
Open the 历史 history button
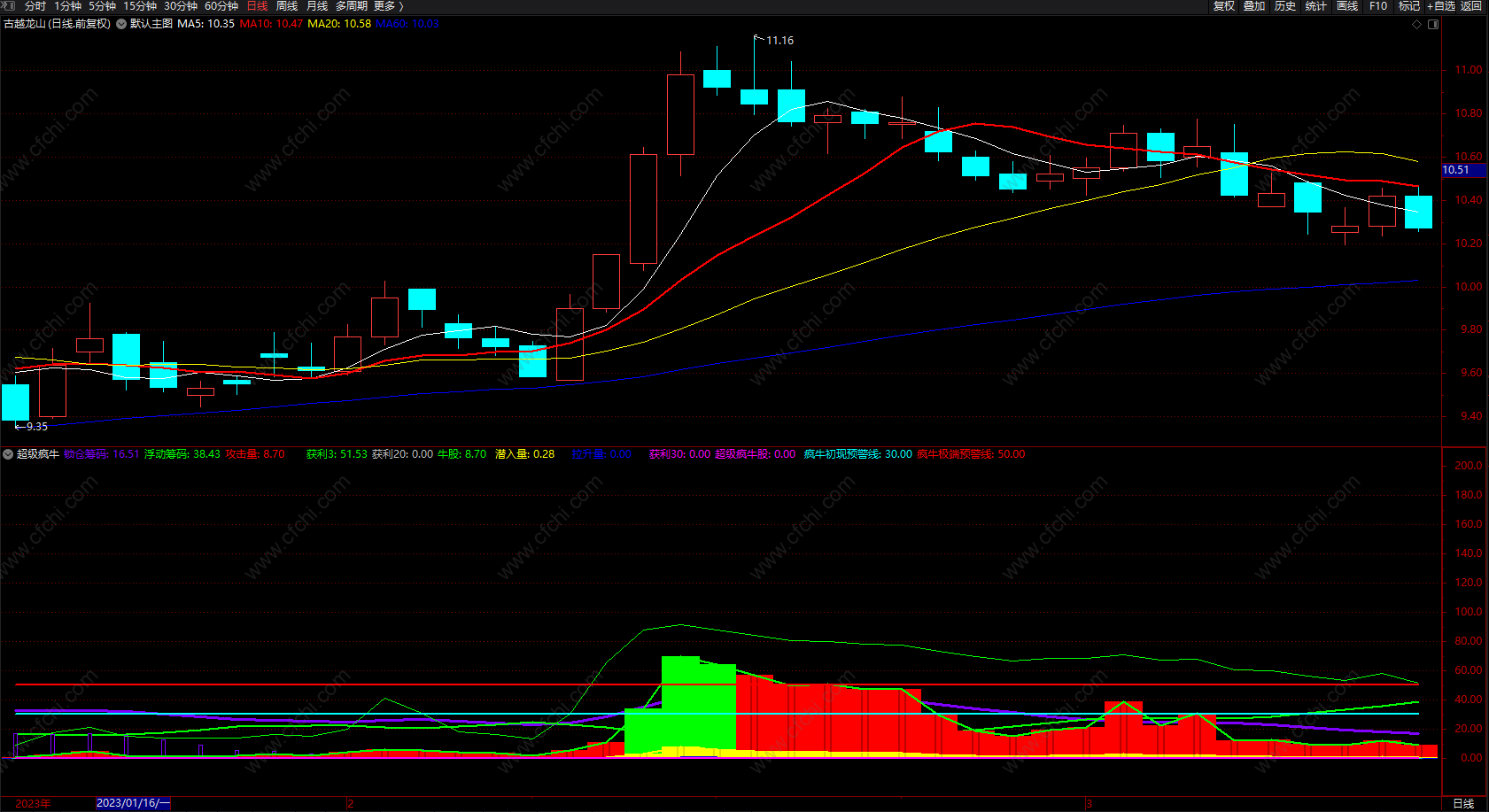tap(1285, 6)
